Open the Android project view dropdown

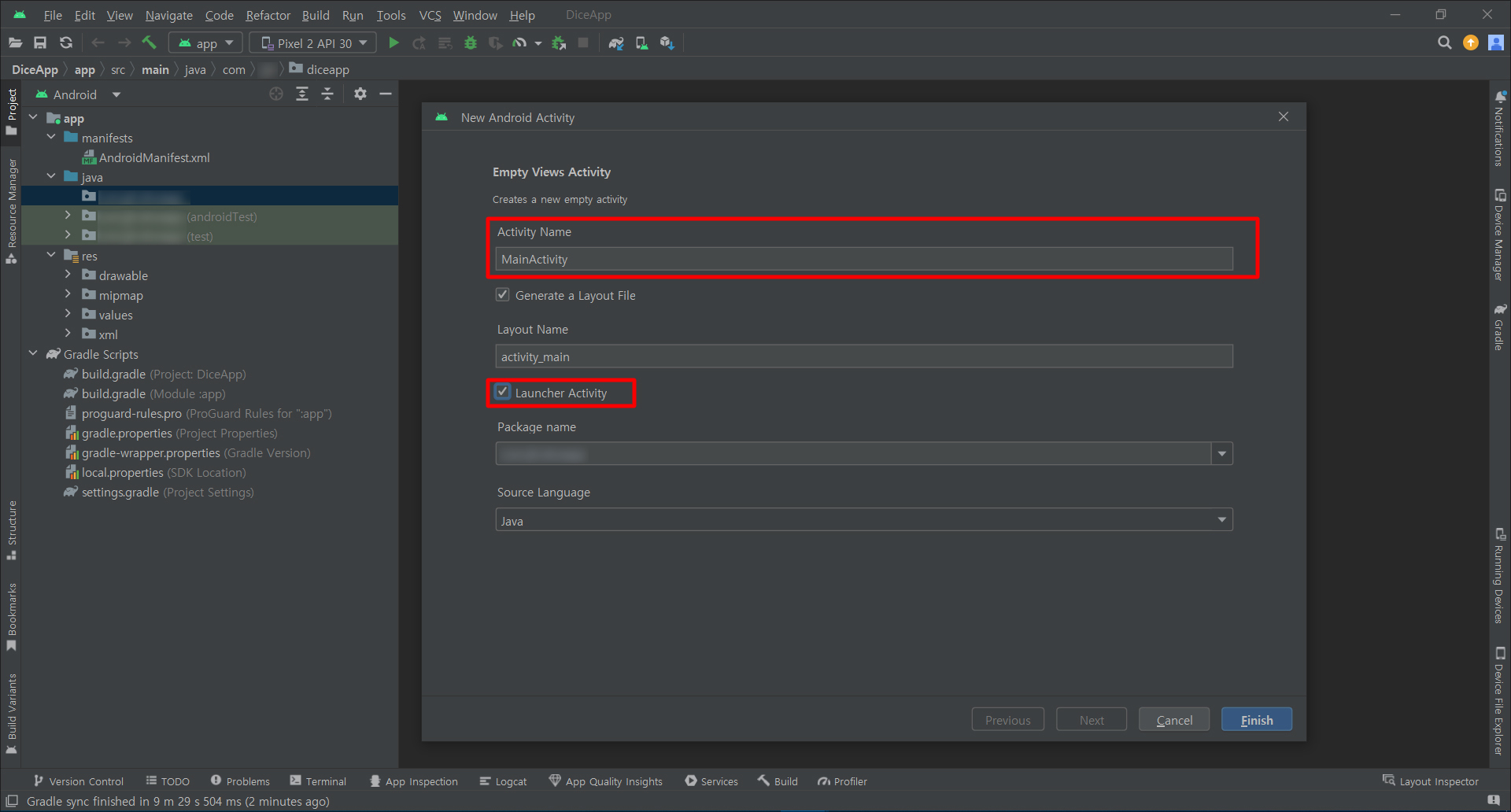click(79, 94)
